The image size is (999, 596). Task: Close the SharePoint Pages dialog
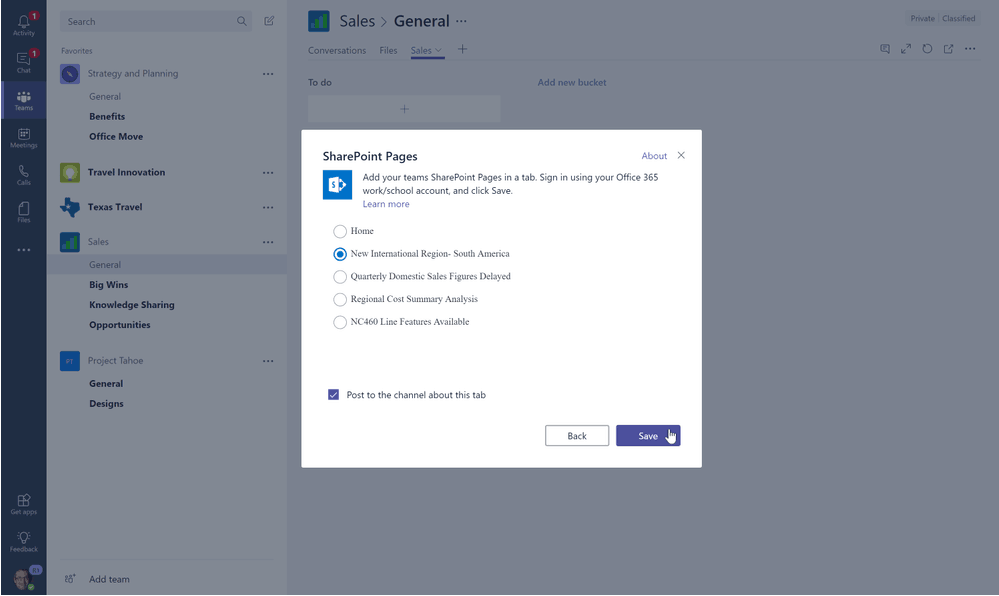(x=681, y=156)
